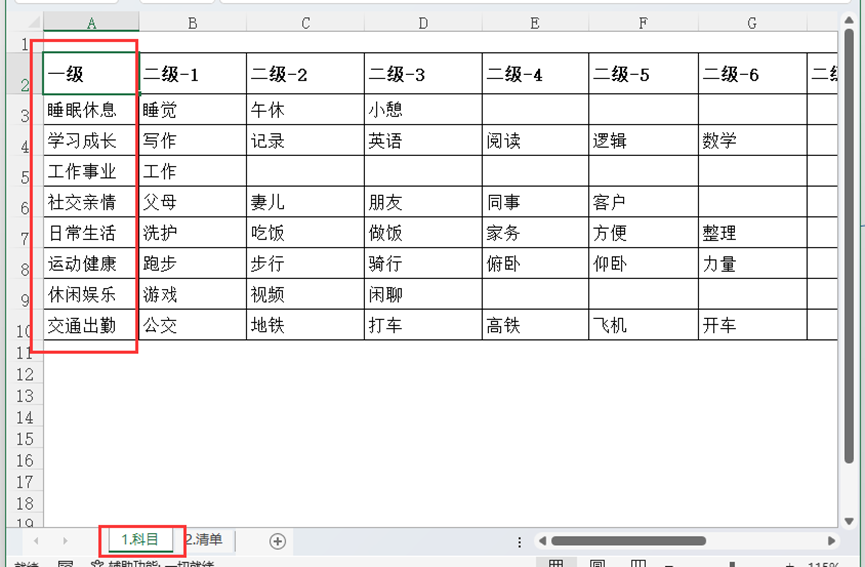Select cell 力量

tap(752, 263)
